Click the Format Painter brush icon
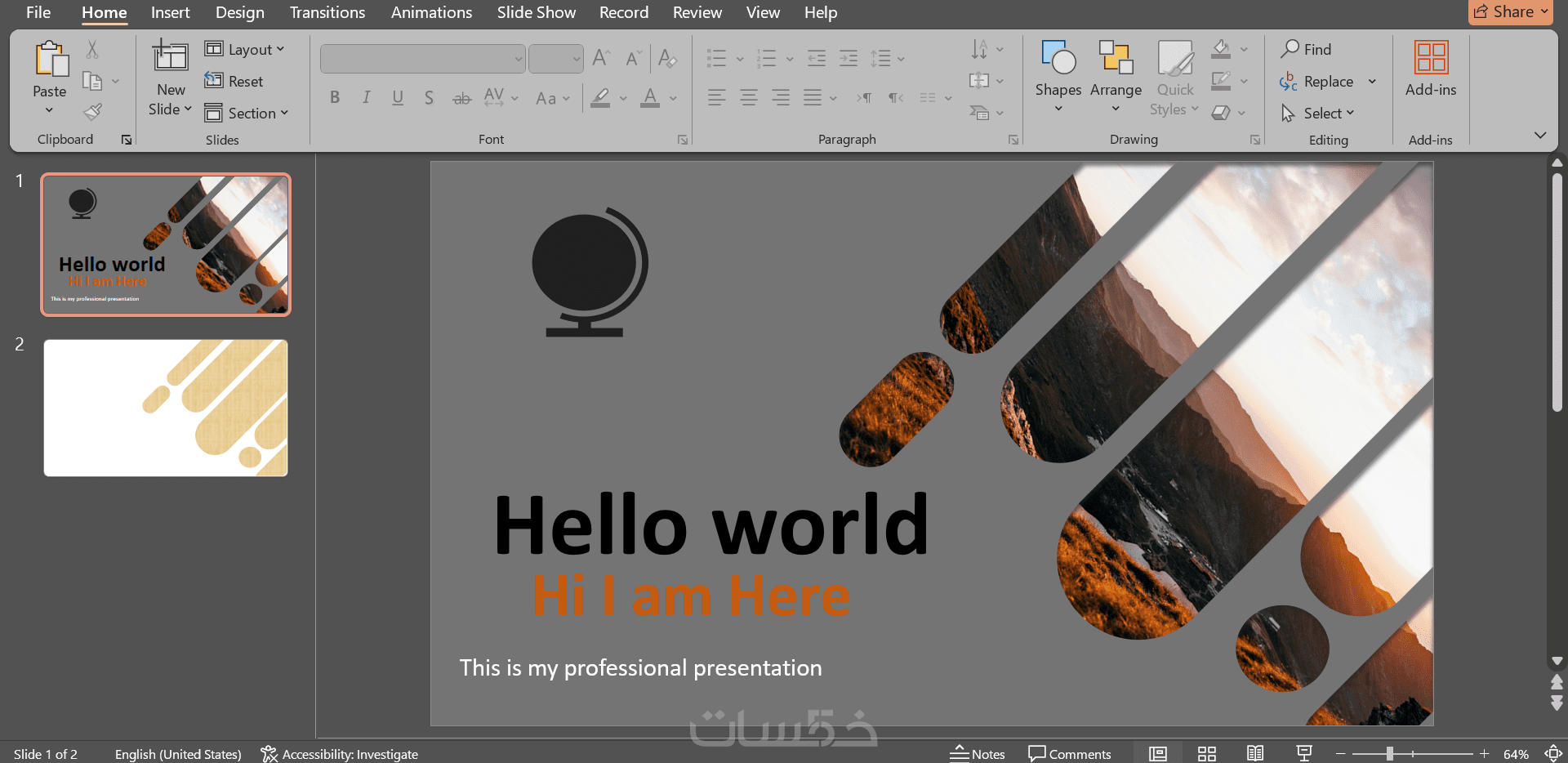 [93, 112]
